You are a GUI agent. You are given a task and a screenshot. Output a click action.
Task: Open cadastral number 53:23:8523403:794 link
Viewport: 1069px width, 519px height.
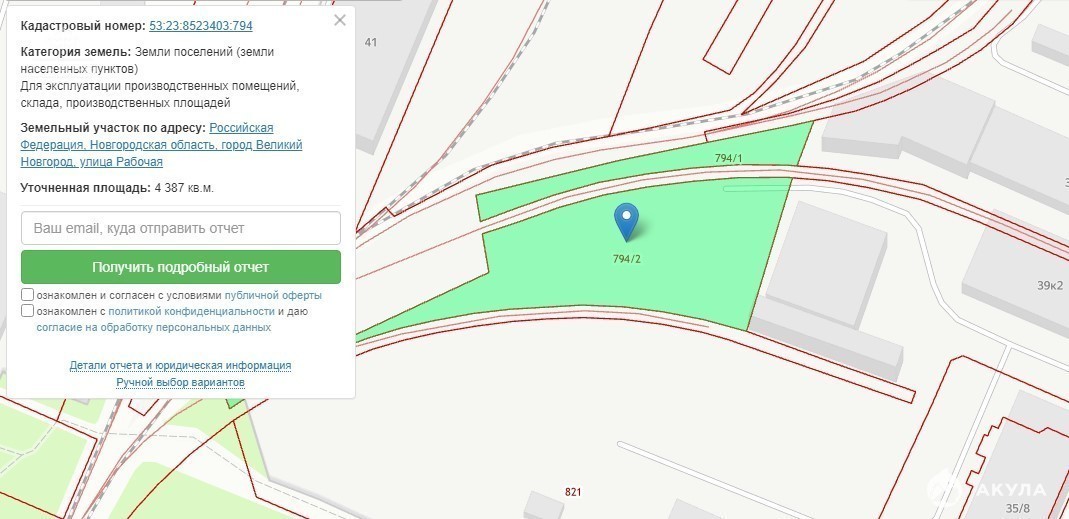click(x=200, y=26)
